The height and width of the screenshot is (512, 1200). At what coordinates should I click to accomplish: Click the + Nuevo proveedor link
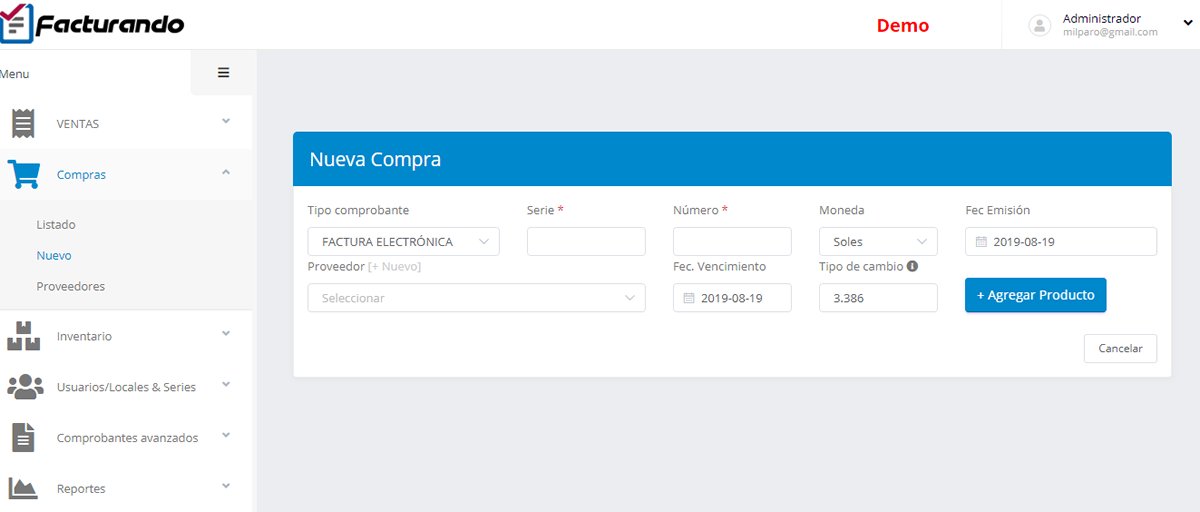(x=394, y=267)
